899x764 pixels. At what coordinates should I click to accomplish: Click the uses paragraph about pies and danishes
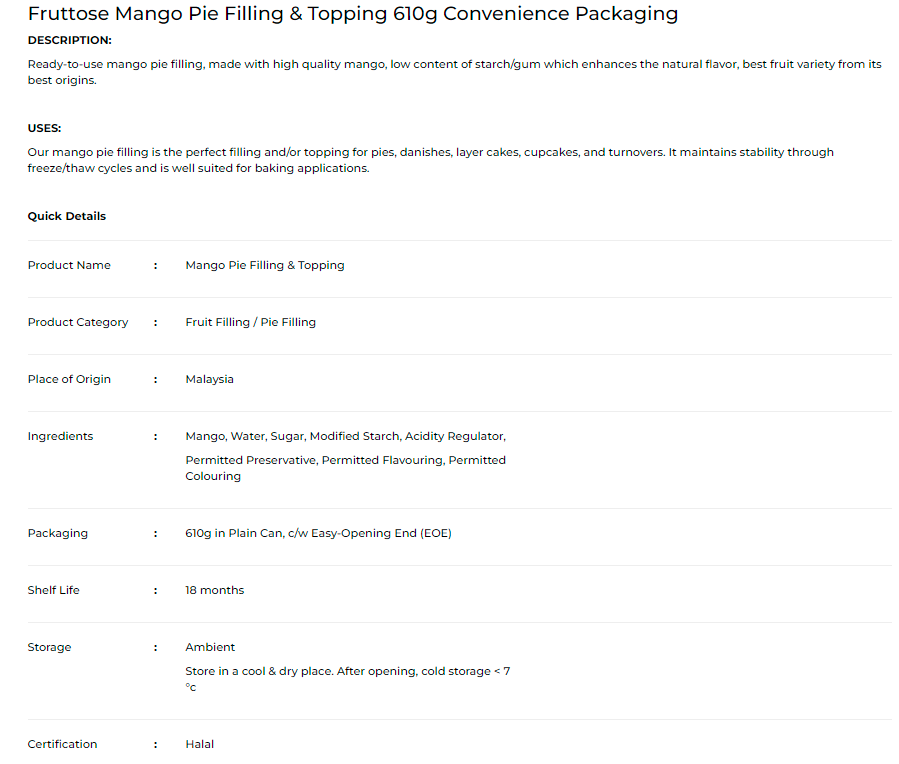click(430, 160)
